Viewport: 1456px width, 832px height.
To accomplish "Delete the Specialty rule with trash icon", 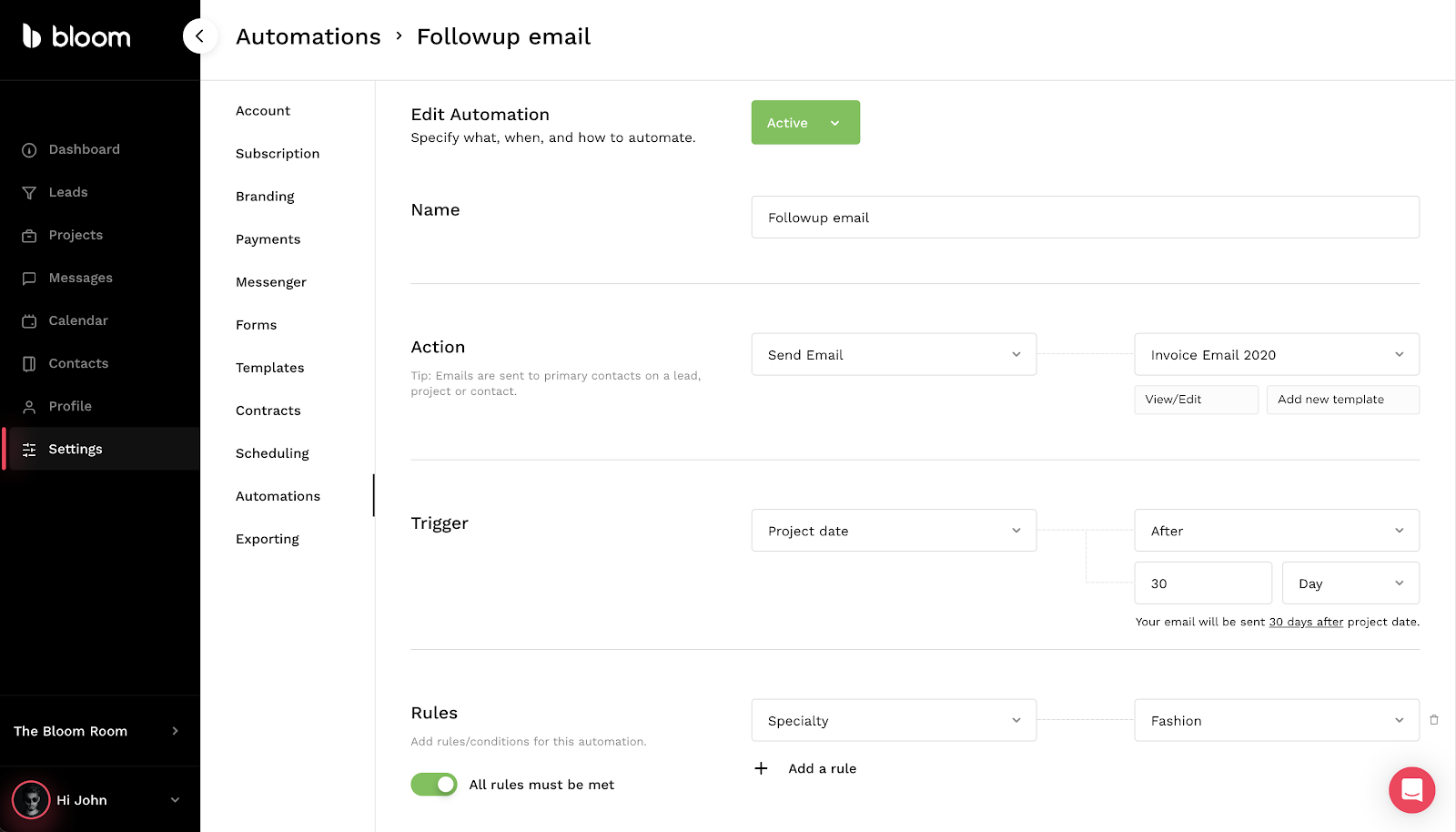I will coord(1434,720).
